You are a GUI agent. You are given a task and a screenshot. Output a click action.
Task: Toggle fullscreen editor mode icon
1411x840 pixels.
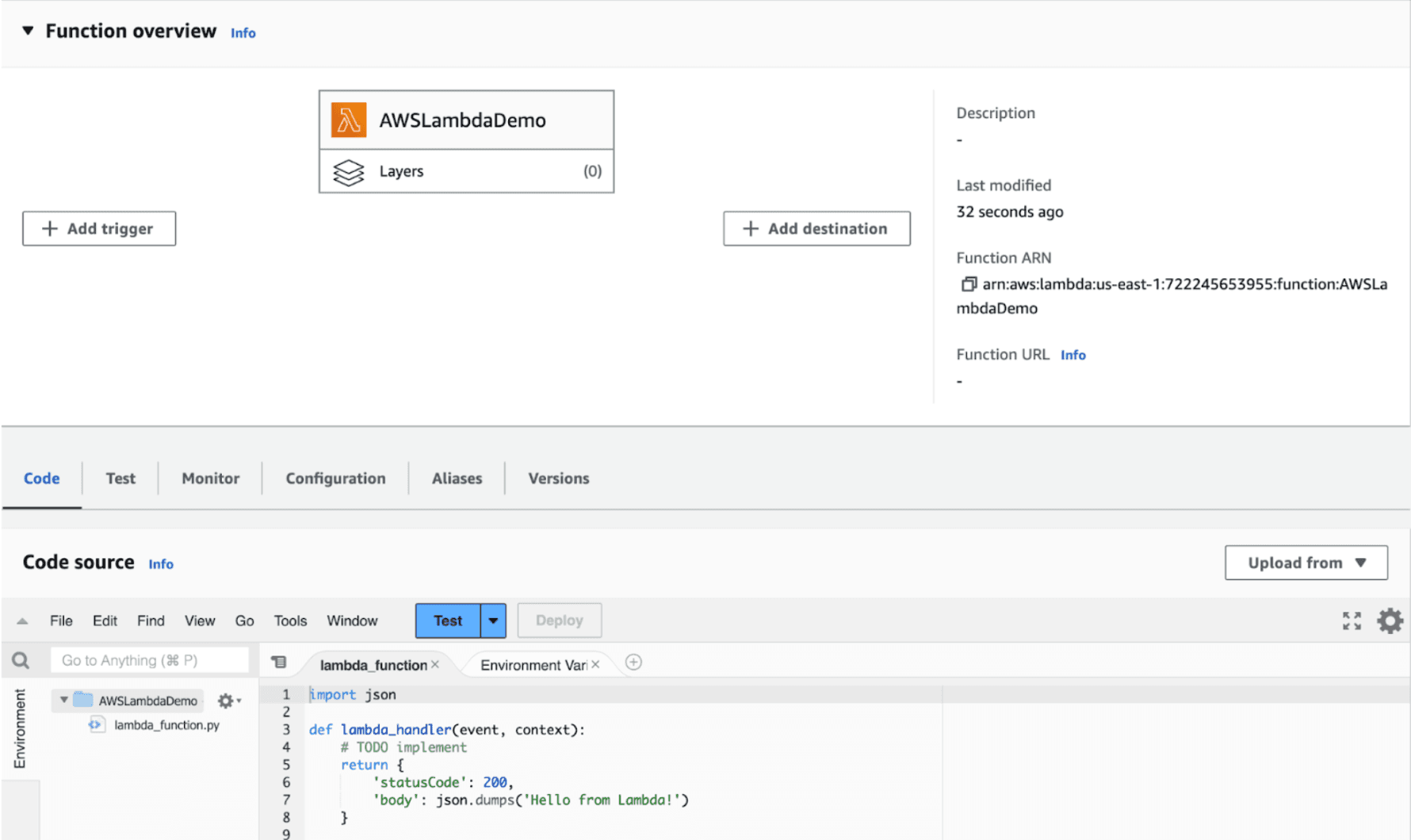pyautogui.click(x=1351, y=621)
